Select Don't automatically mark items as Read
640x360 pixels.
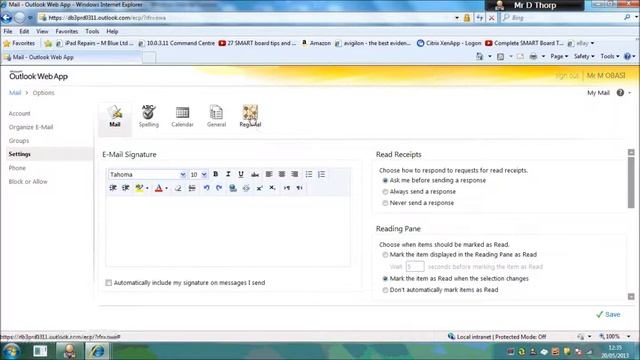point(385,290)
